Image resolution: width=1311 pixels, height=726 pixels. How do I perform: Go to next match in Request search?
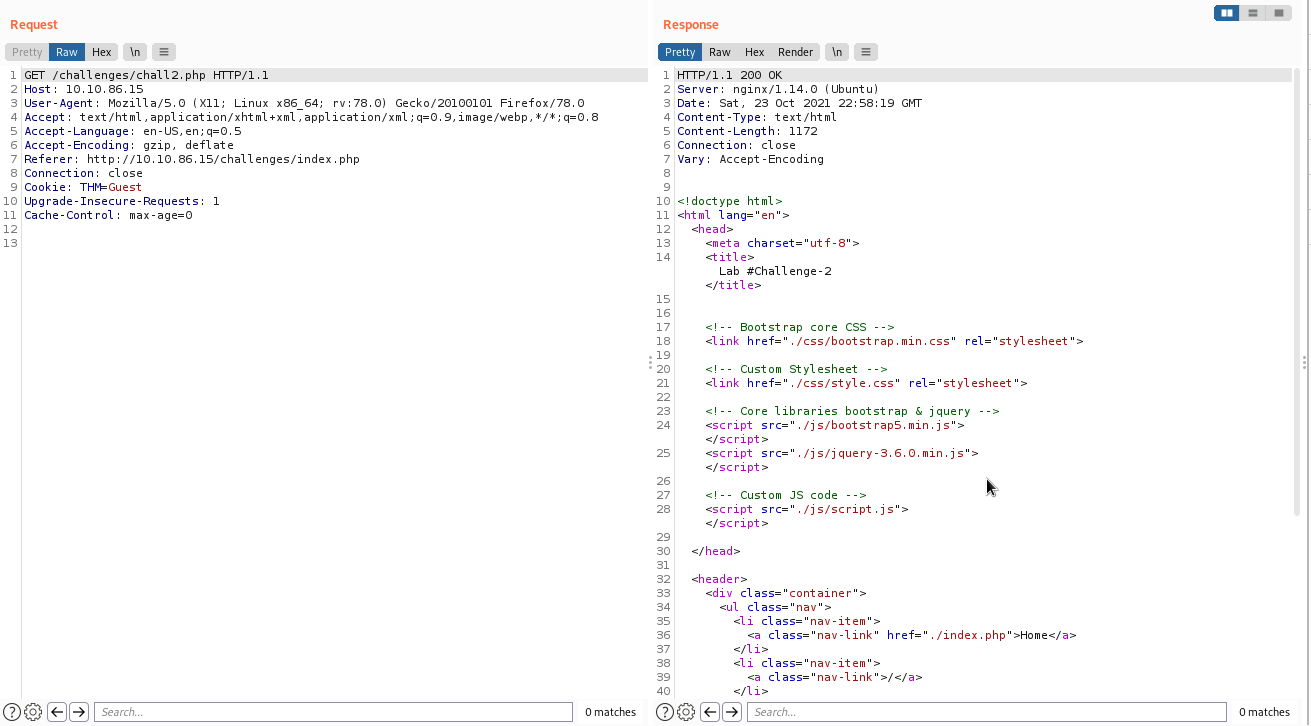tap(79, 712)
